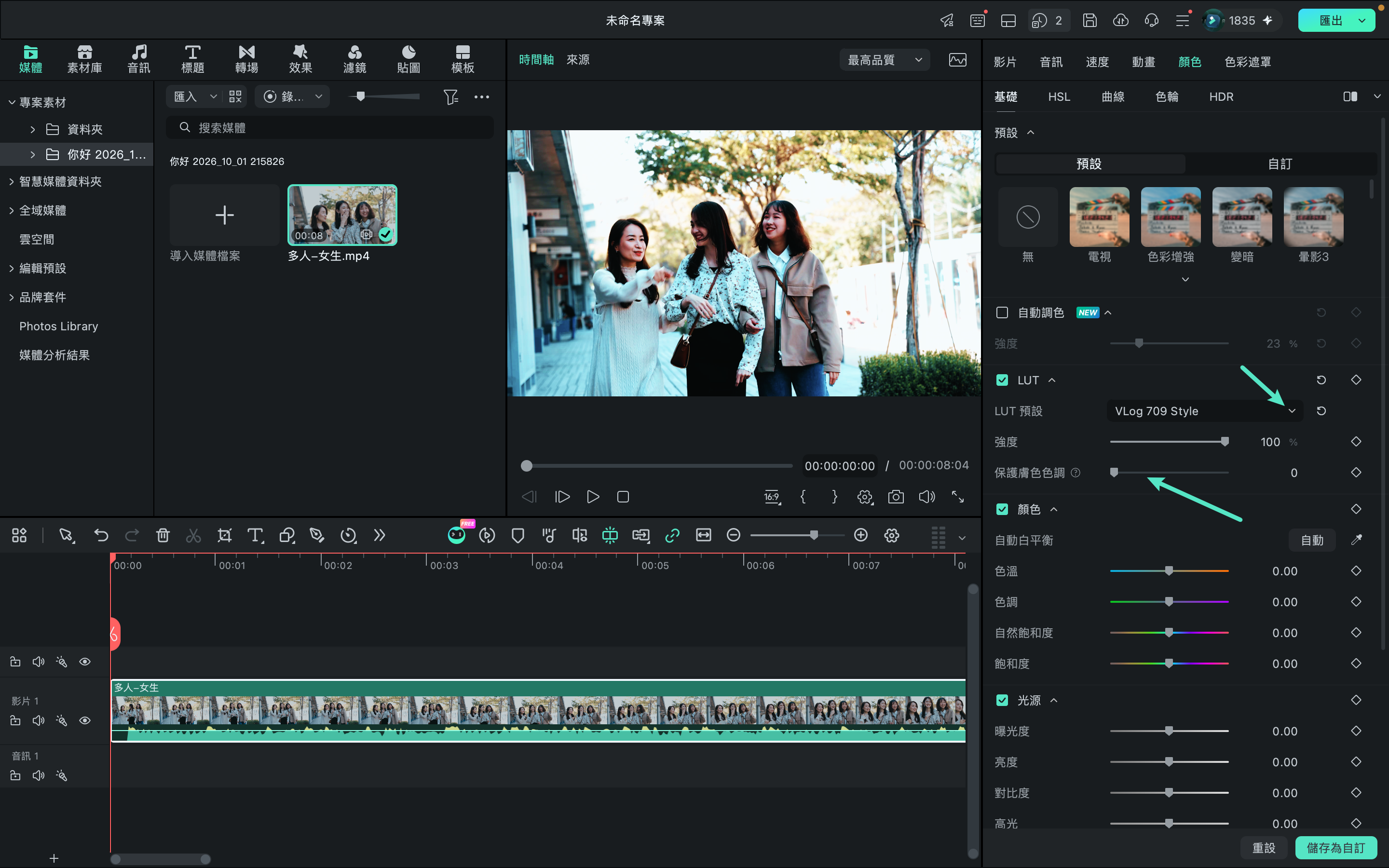Open the 音訊 tab in properties panel
This screenshot has width=1389, height=868.
(1051, 61)
